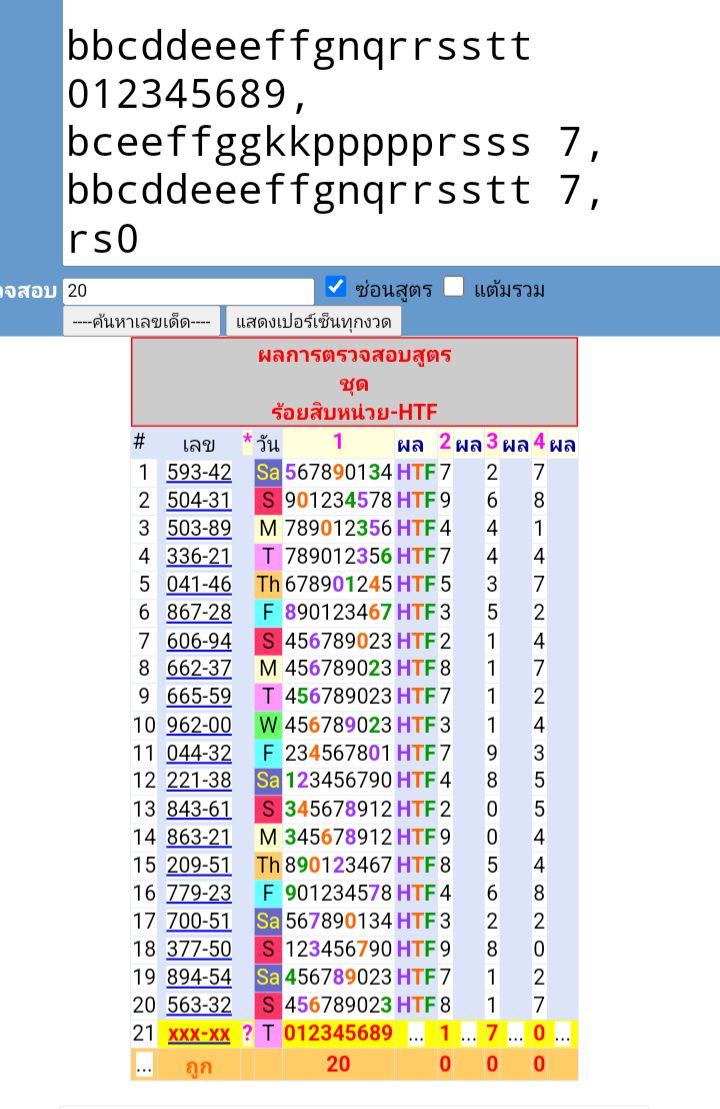The width and height of the screenshot is (720, 1109).
Task: Click the เลข column header
Action: pos(199,444)
